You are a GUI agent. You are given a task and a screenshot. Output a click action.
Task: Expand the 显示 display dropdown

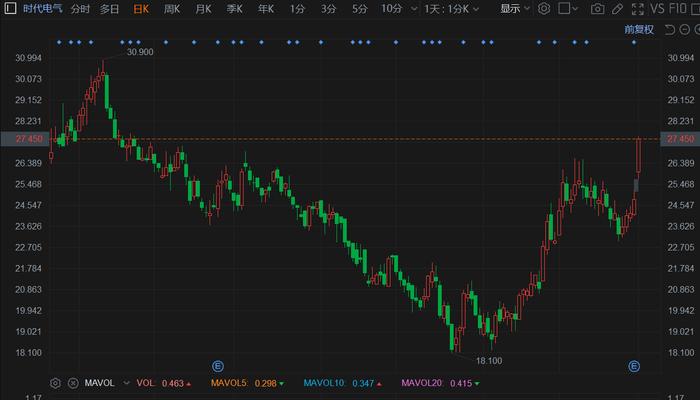pos(515,8)
